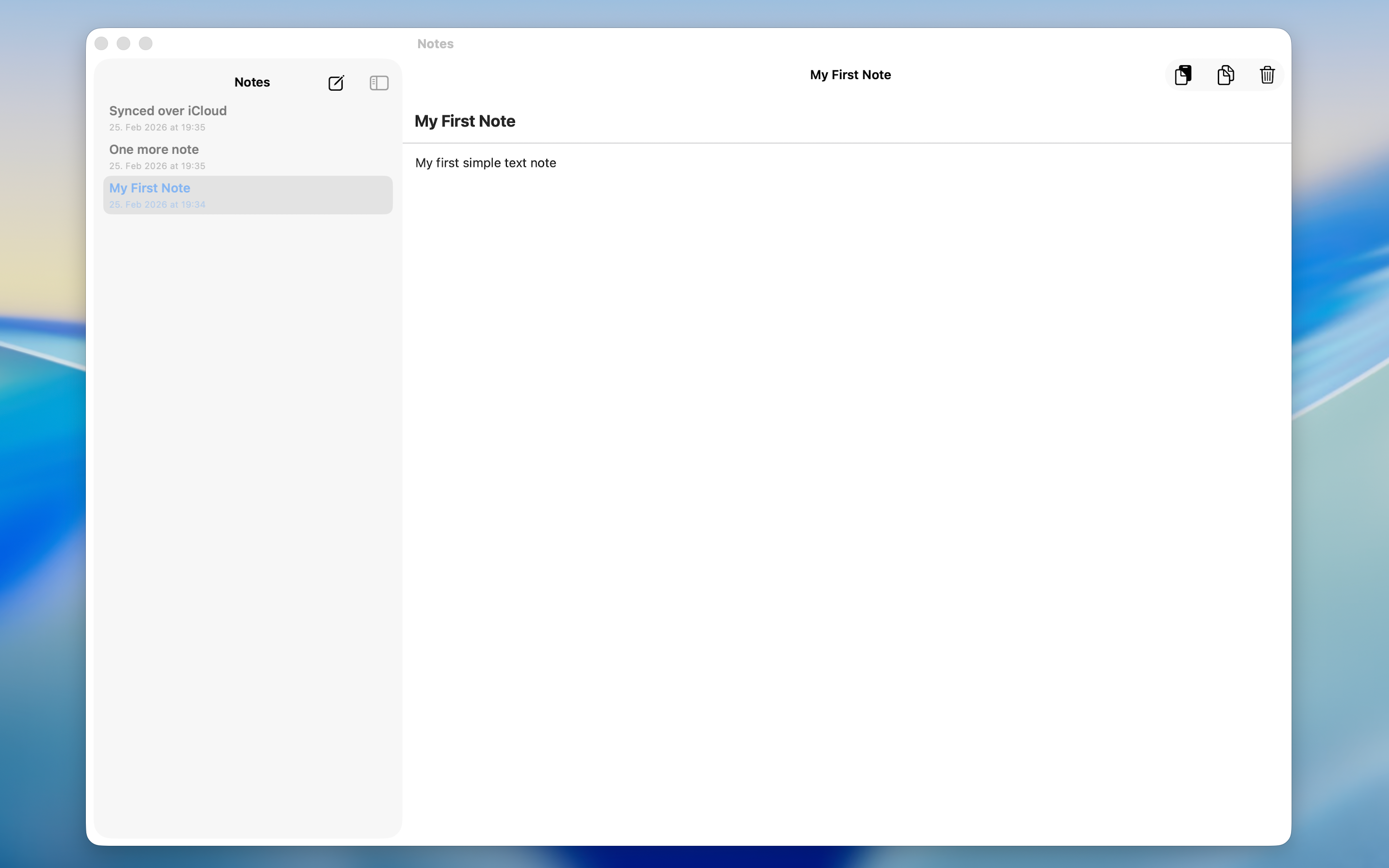Click the centered "My First Note" toolbar title
Viewport: 1389px width, 868px height.
[x=850, y=75]
